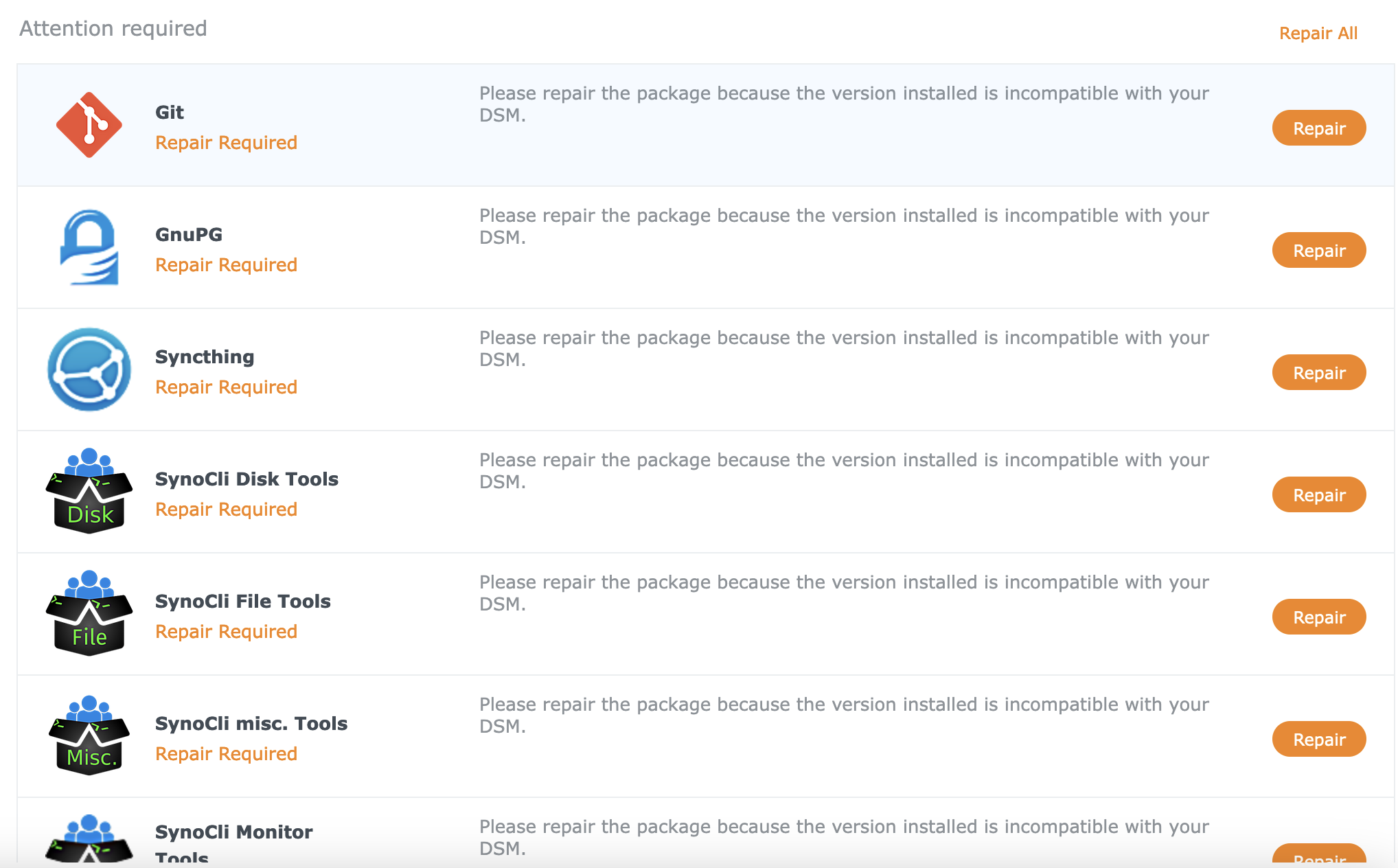Click Repair Required status under Git
The height and width of the screenshot is (868, 1398).
click(x=226, y=143)
